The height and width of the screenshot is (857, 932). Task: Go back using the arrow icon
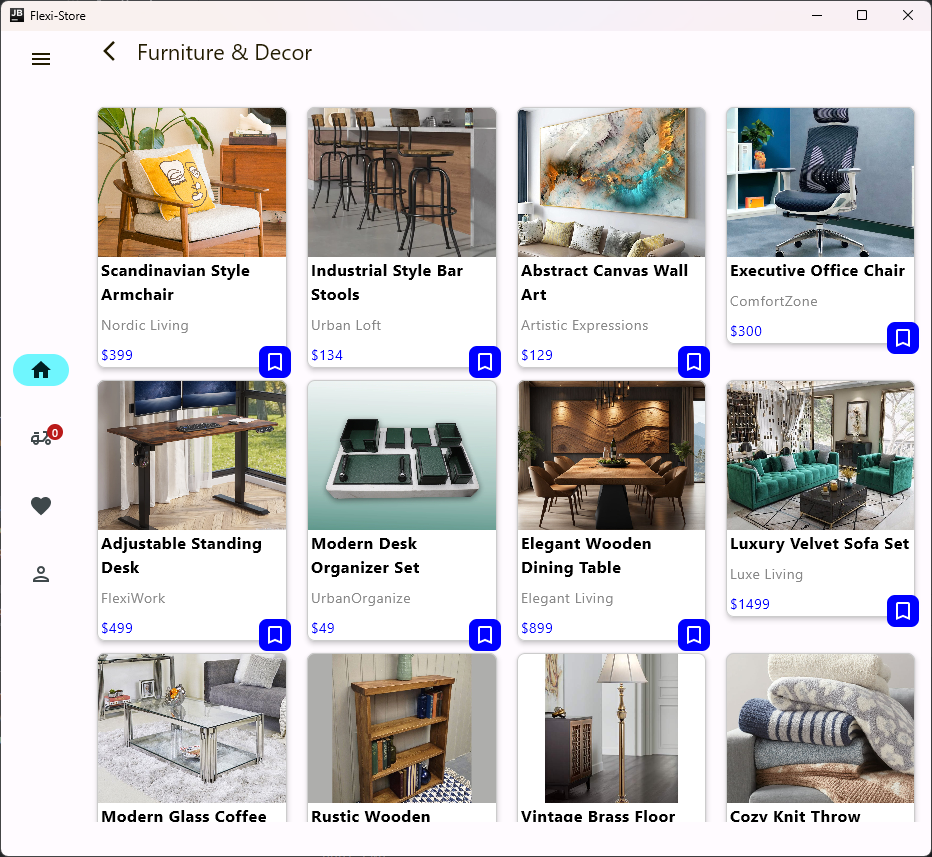[110, 52]
